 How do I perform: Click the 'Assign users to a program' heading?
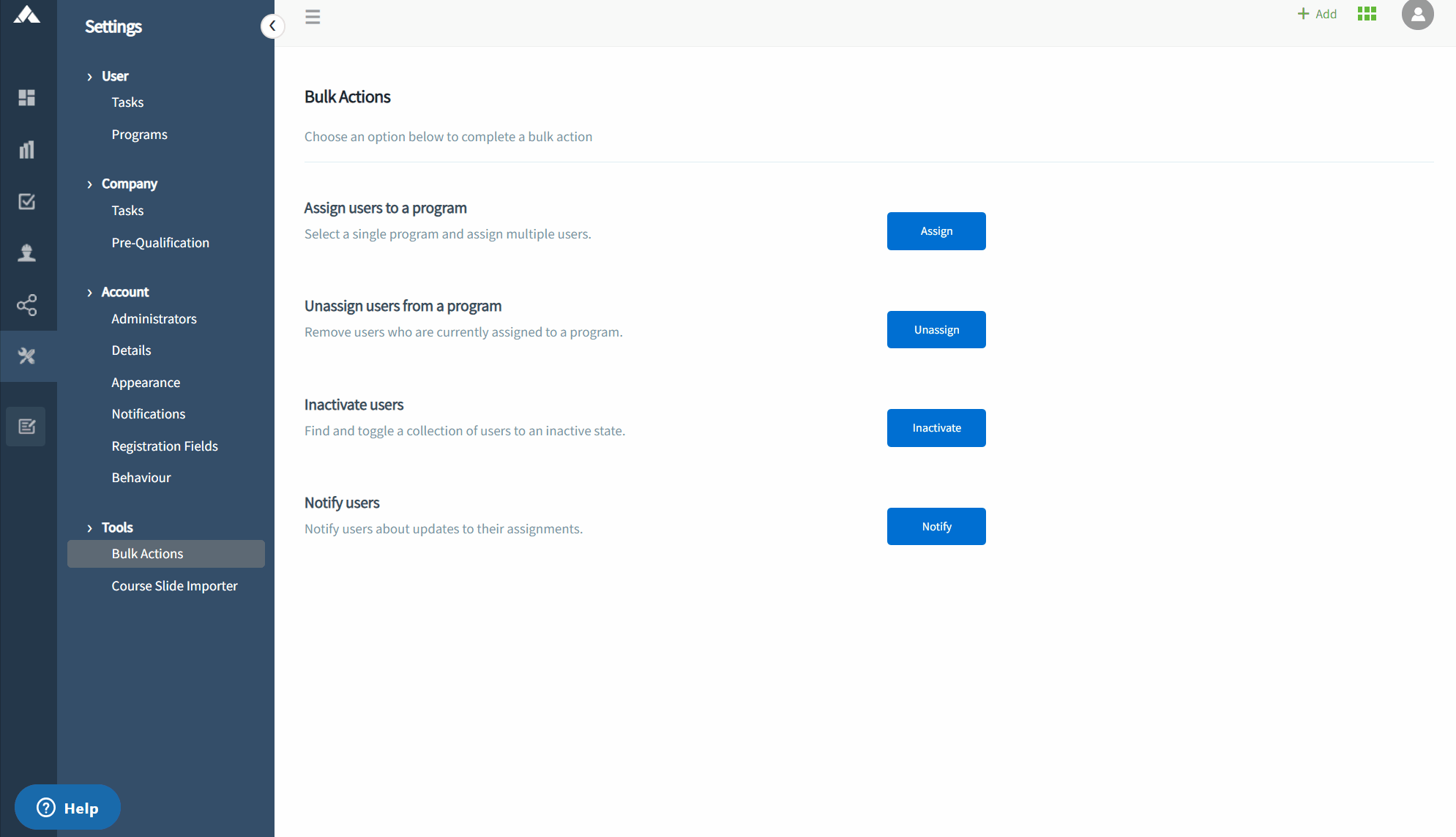[x=386, y=208]
